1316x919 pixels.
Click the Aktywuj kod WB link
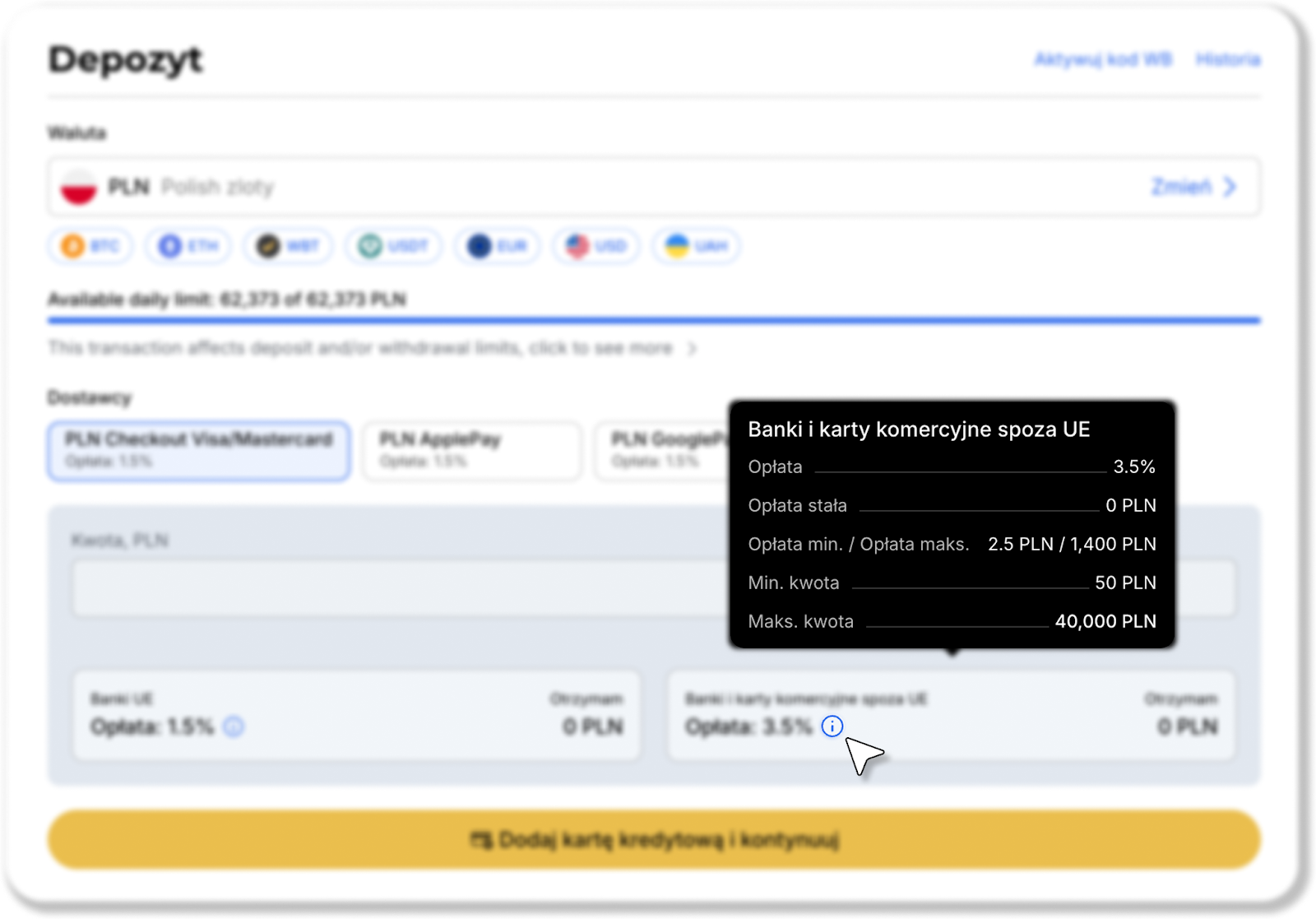(1102, 59)
